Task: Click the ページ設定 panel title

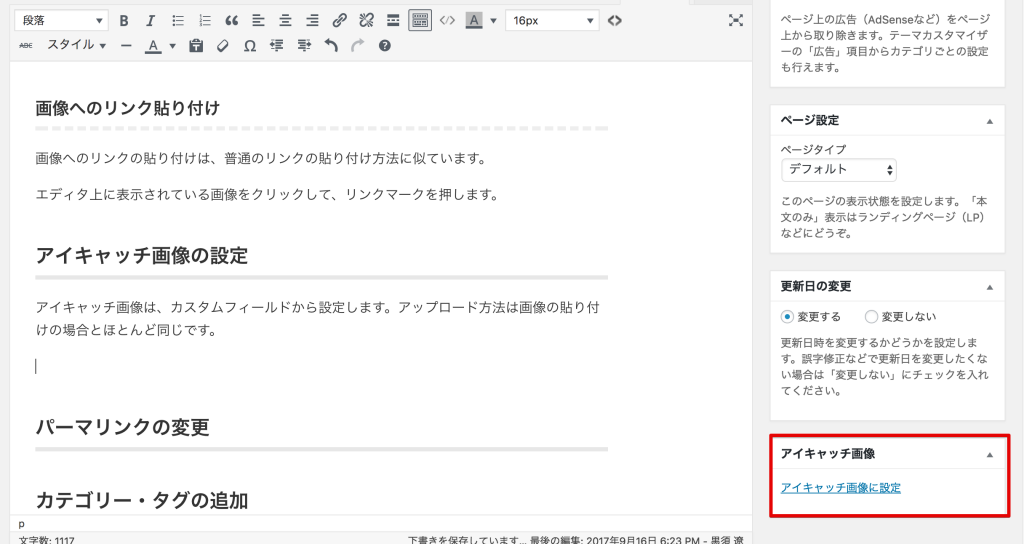Action: pyautogui.click(x=810, y=120)
